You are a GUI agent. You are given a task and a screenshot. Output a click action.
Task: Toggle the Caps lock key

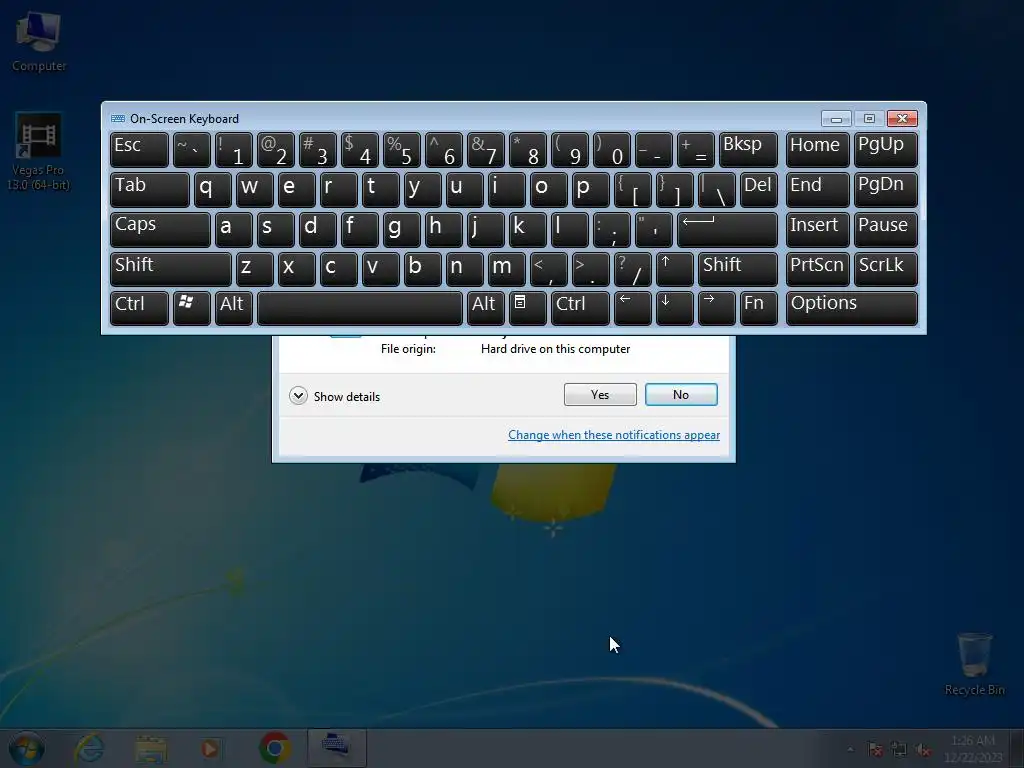point(160,229)
